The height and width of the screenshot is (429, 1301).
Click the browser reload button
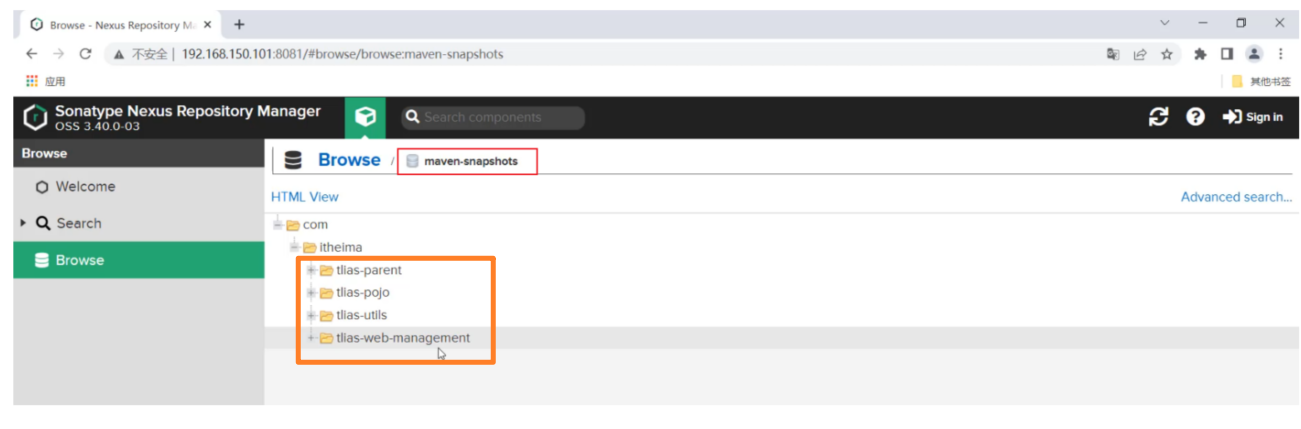(x=85, y=54)
